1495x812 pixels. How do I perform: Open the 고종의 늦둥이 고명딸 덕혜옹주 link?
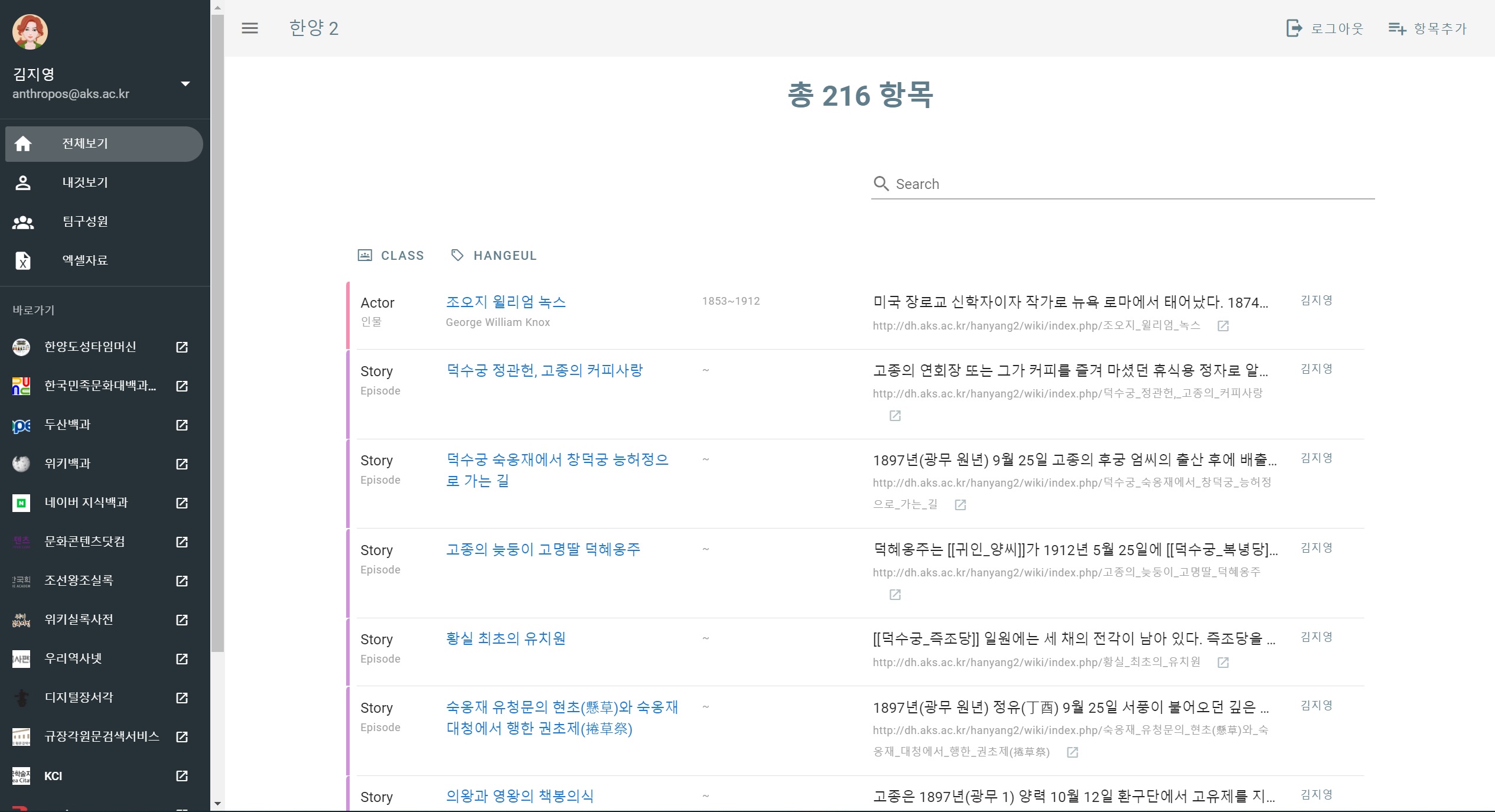(543, 550)
